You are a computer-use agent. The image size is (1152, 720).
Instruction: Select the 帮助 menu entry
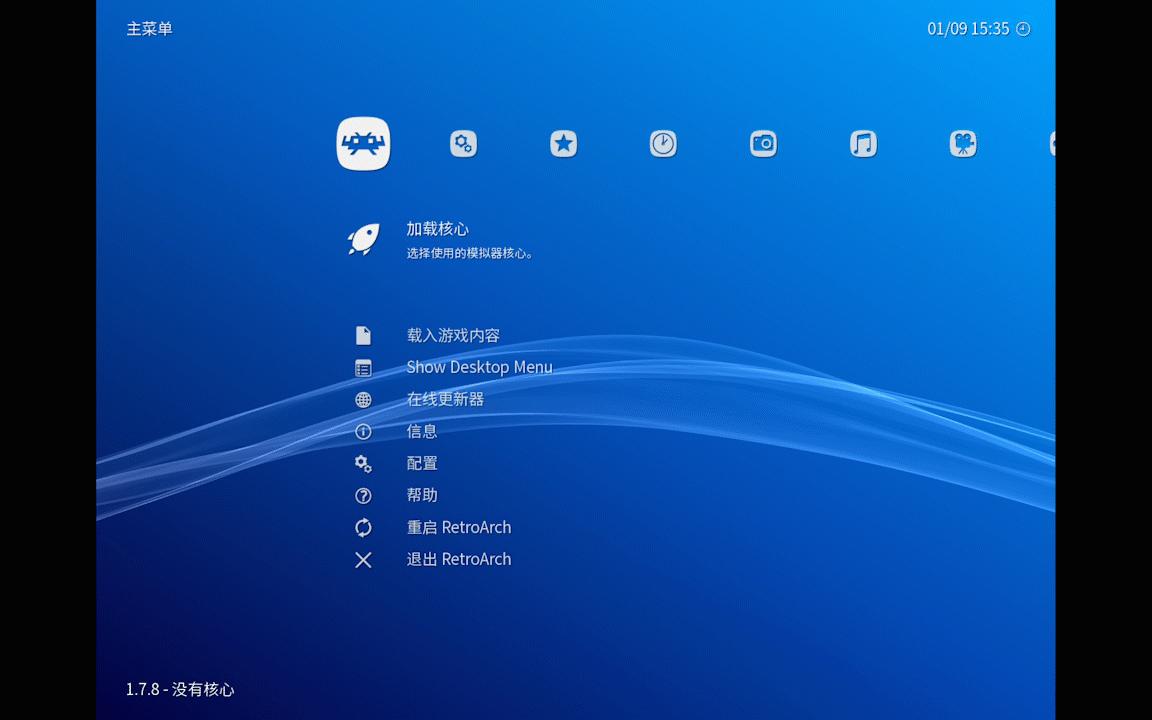point(420,495)
